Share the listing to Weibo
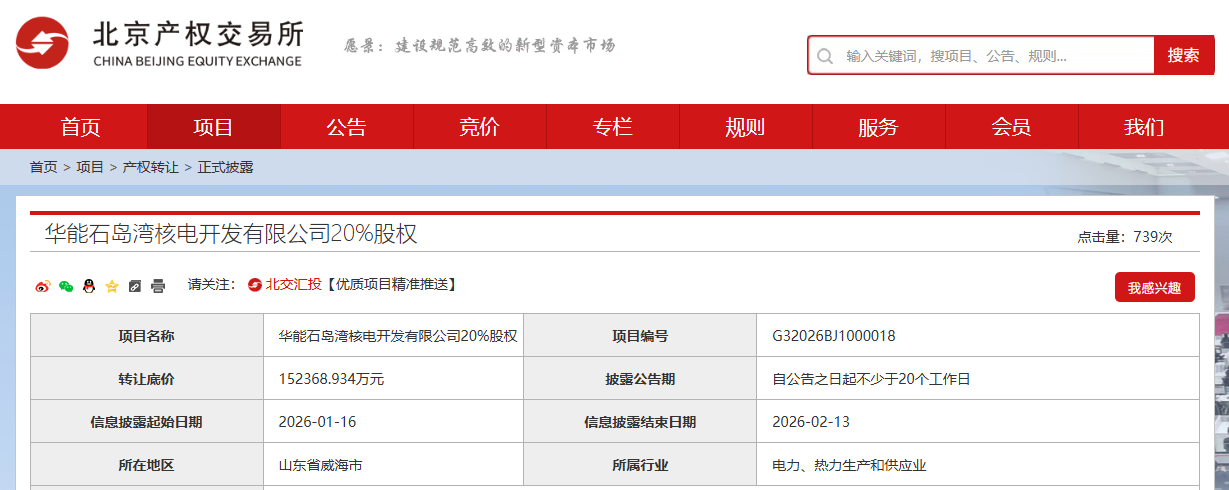The image size is (1229, 490). 42,286
